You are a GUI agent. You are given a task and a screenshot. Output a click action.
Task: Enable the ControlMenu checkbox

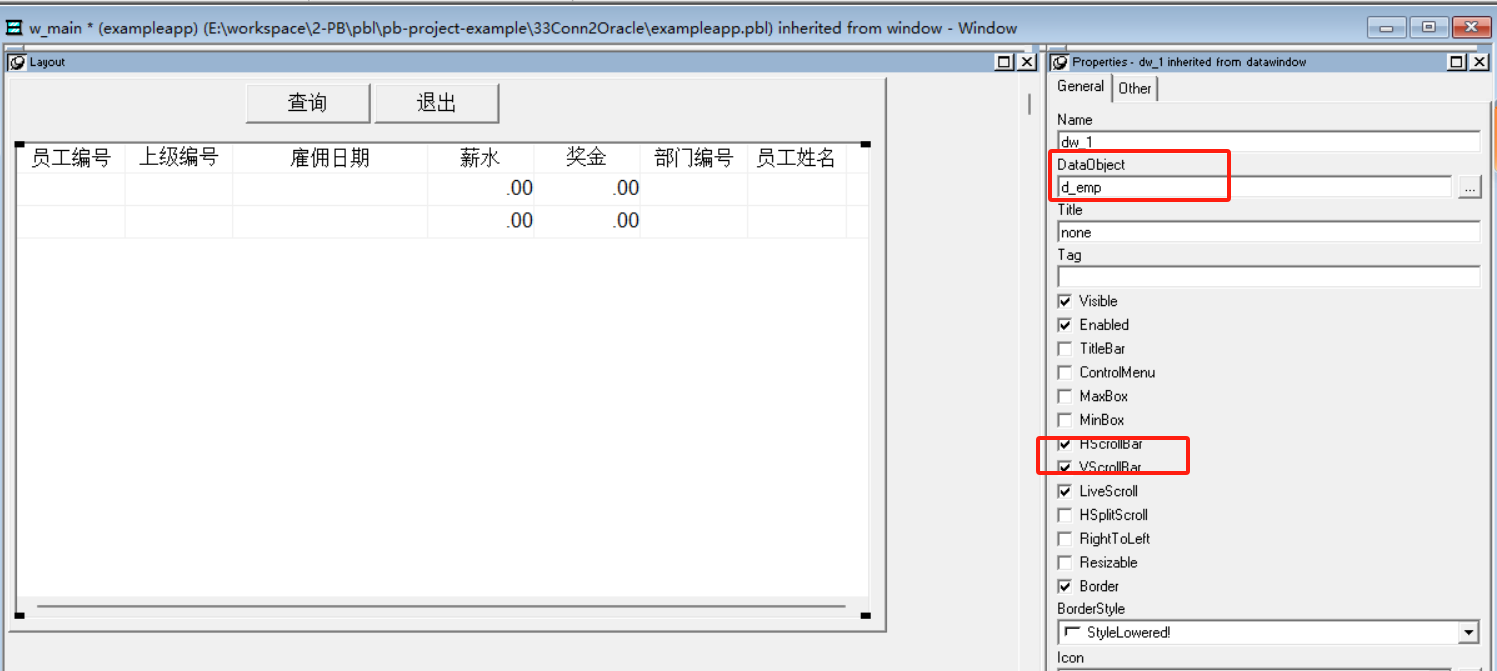pyautogui.click(x=1065, y=372)
